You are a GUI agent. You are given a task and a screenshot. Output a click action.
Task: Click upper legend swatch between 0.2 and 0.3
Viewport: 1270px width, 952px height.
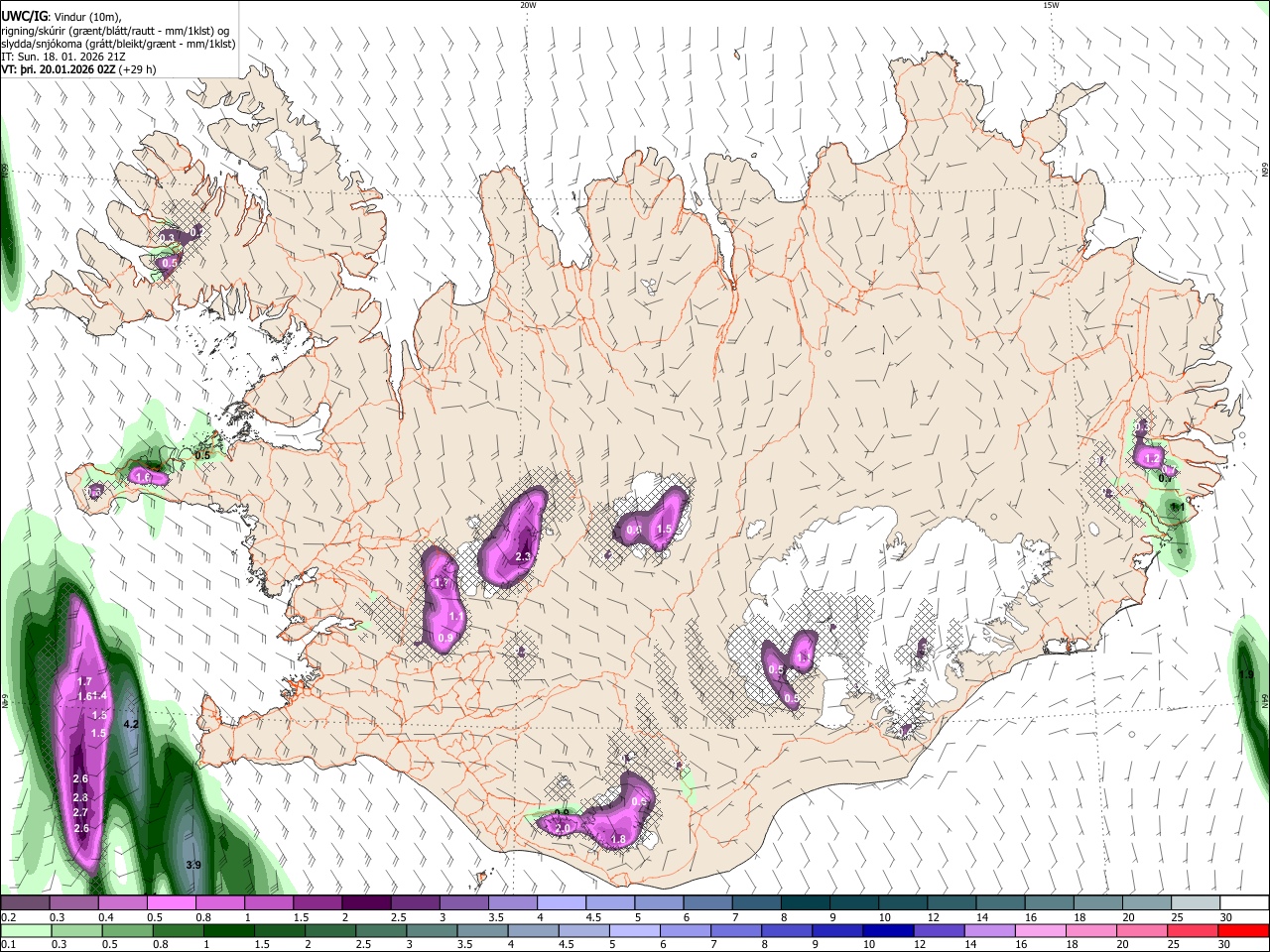coord(25,902)
